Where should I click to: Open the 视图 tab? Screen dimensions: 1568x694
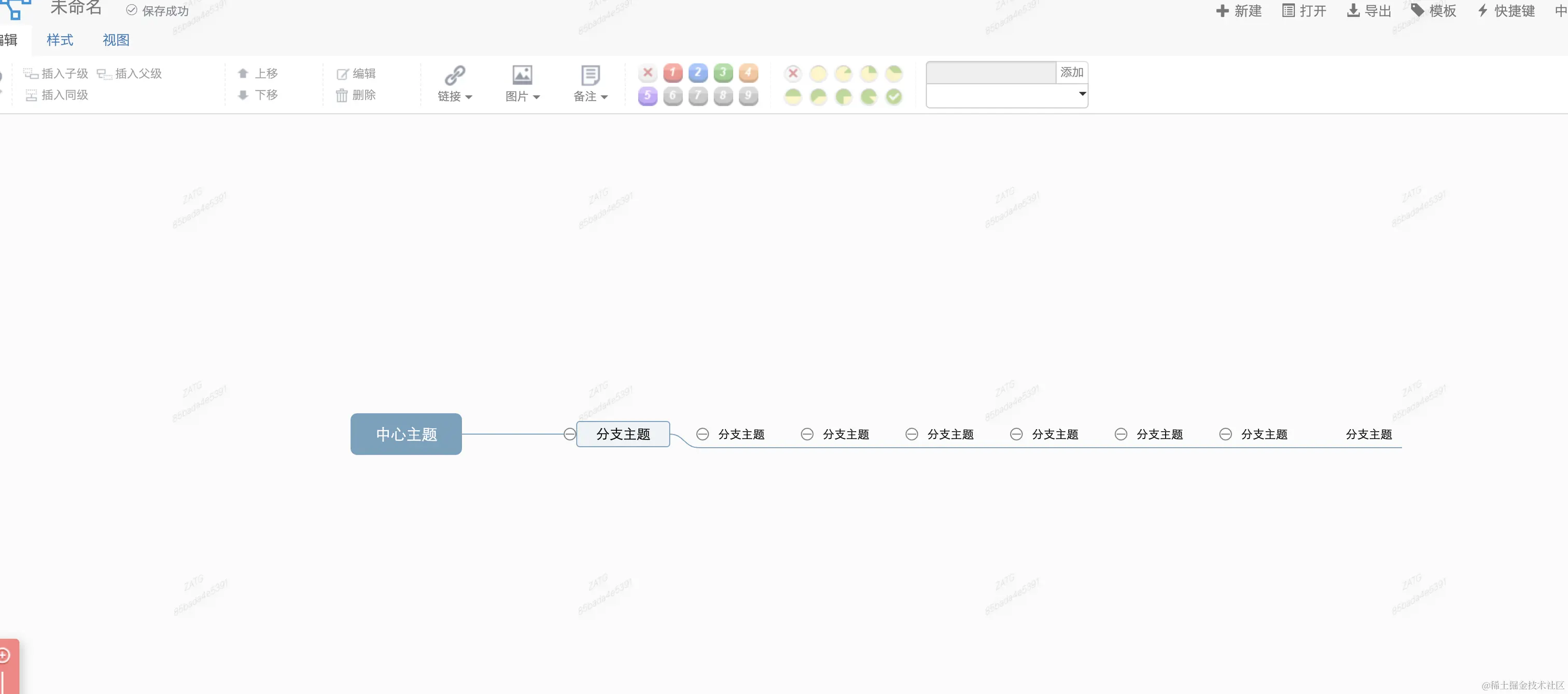[116, 40]
